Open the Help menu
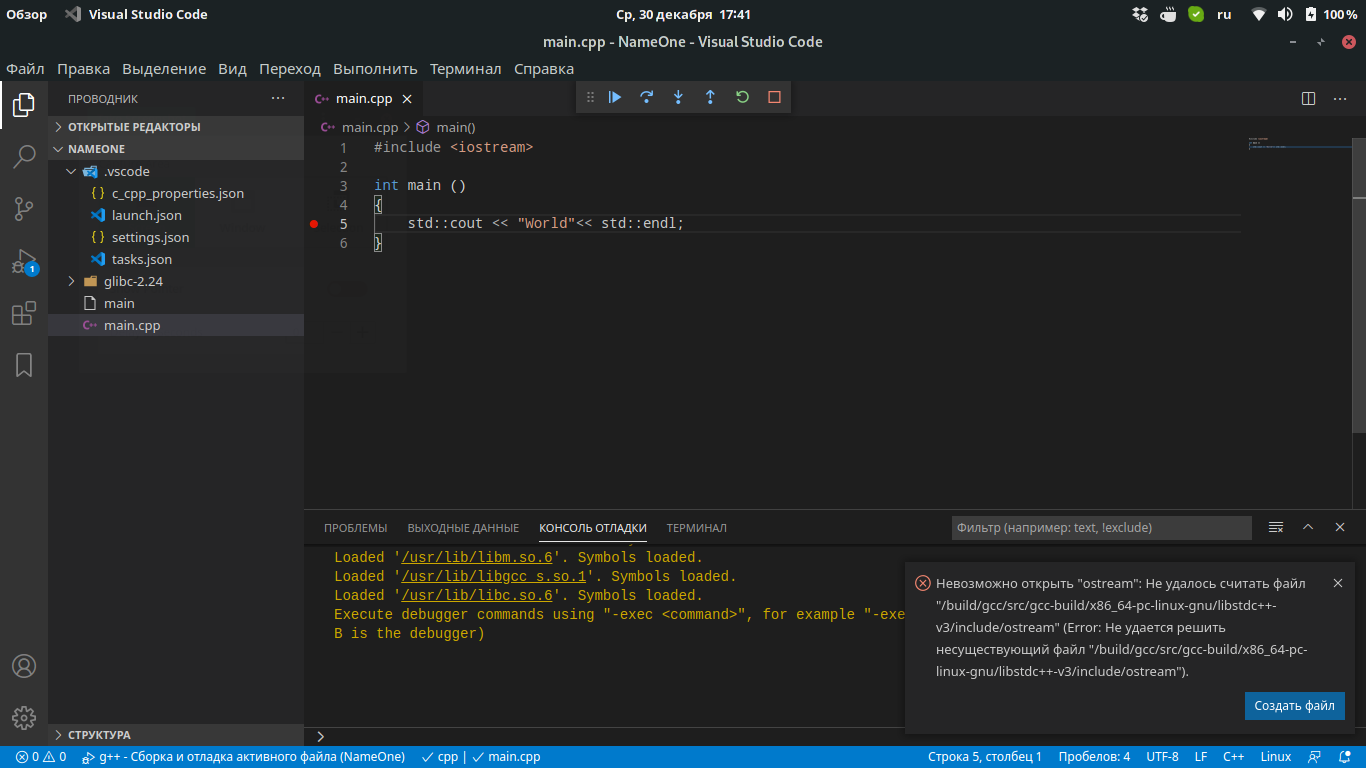Viewport: 1366px width, 768px height. 544,69
